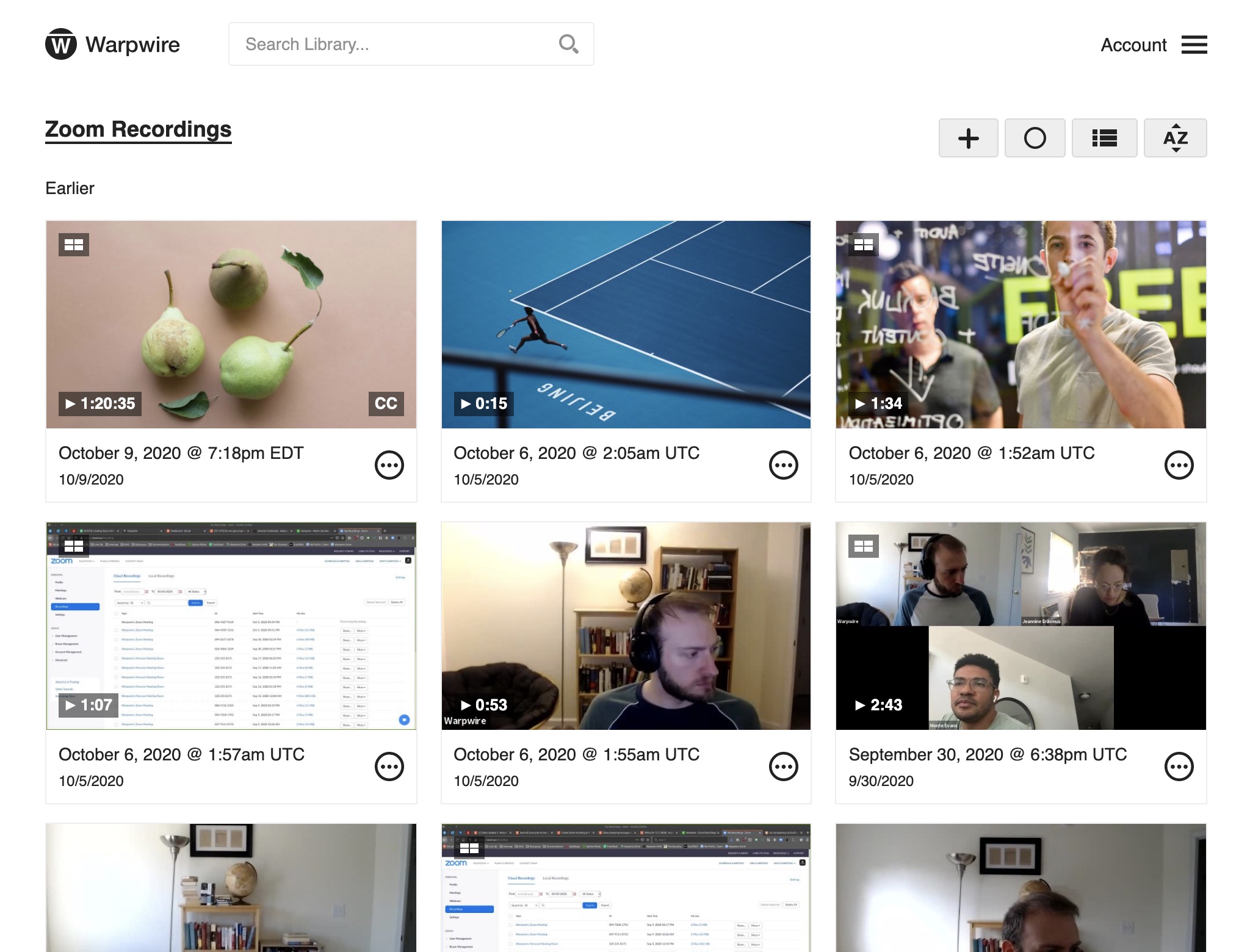Click the CC captions badge on the October 9 recording

tap(385, 403)
